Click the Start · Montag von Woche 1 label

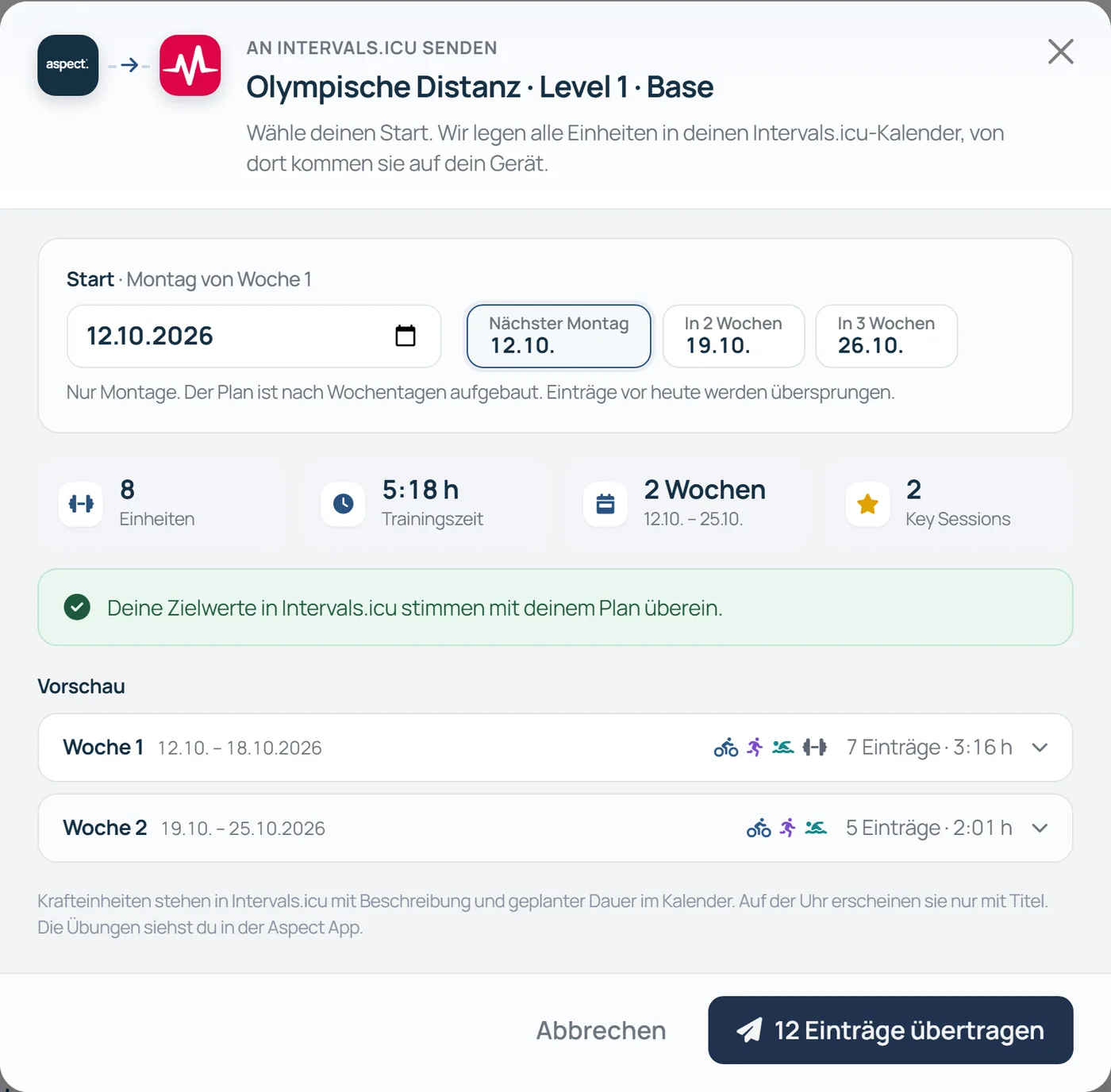pyautogui.click(x=189, y=279)
